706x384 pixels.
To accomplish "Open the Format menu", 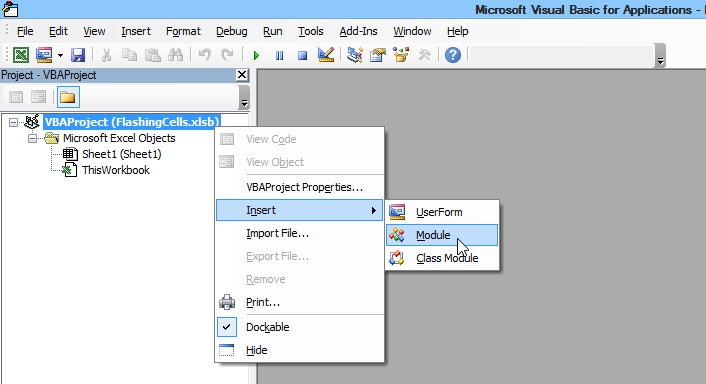I will tap(183, 32).
